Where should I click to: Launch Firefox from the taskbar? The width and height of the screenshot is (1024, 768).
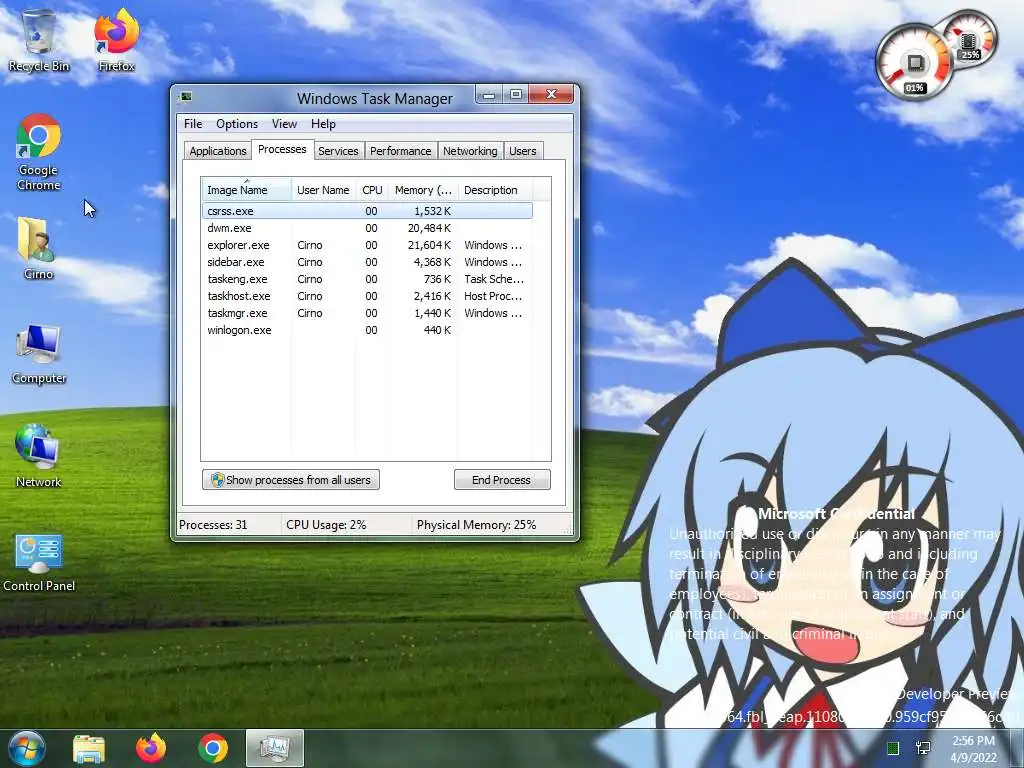[151, 748]
